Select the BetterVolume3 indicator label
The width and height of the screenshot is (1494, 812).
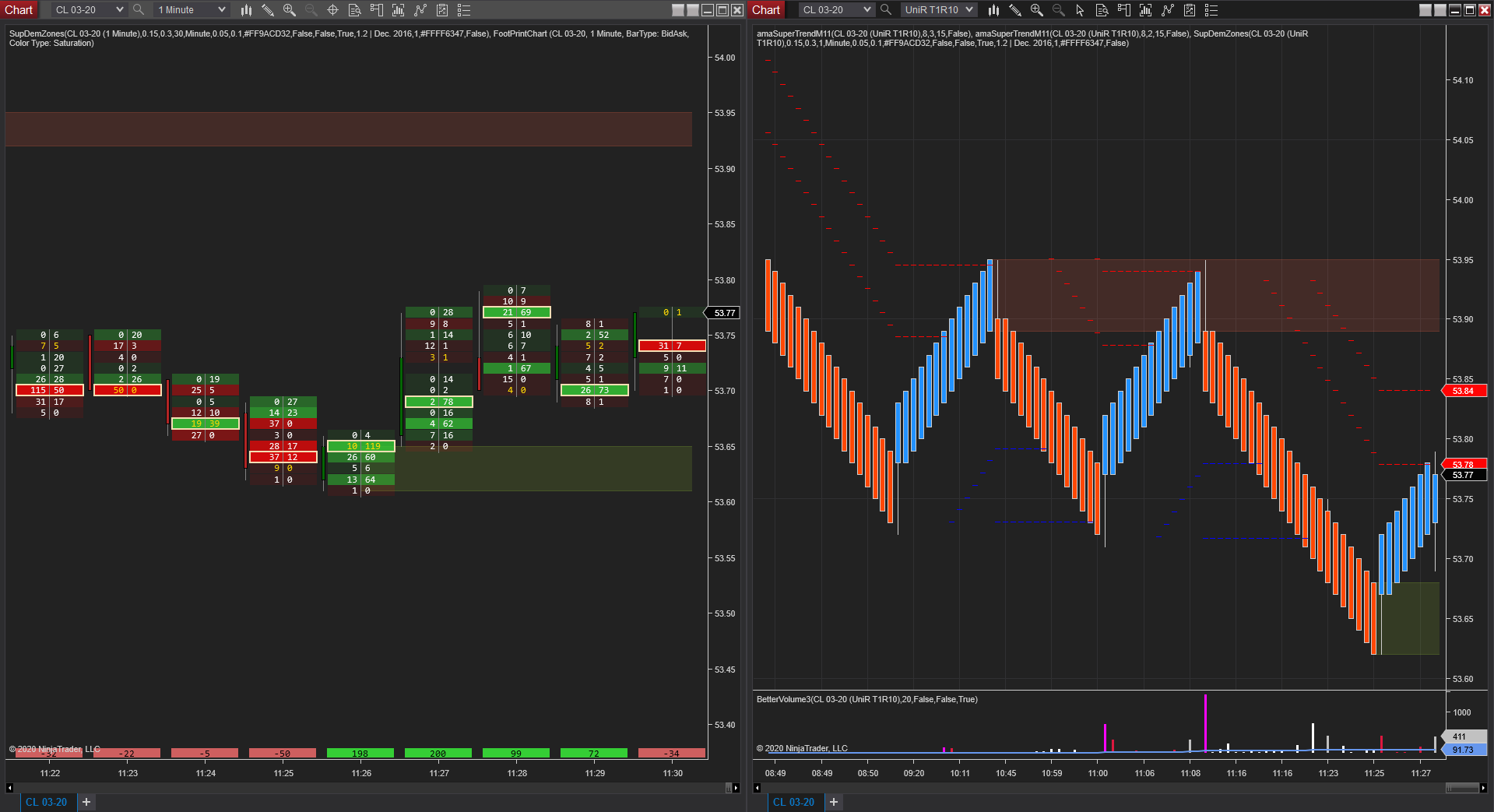point(867,699)
